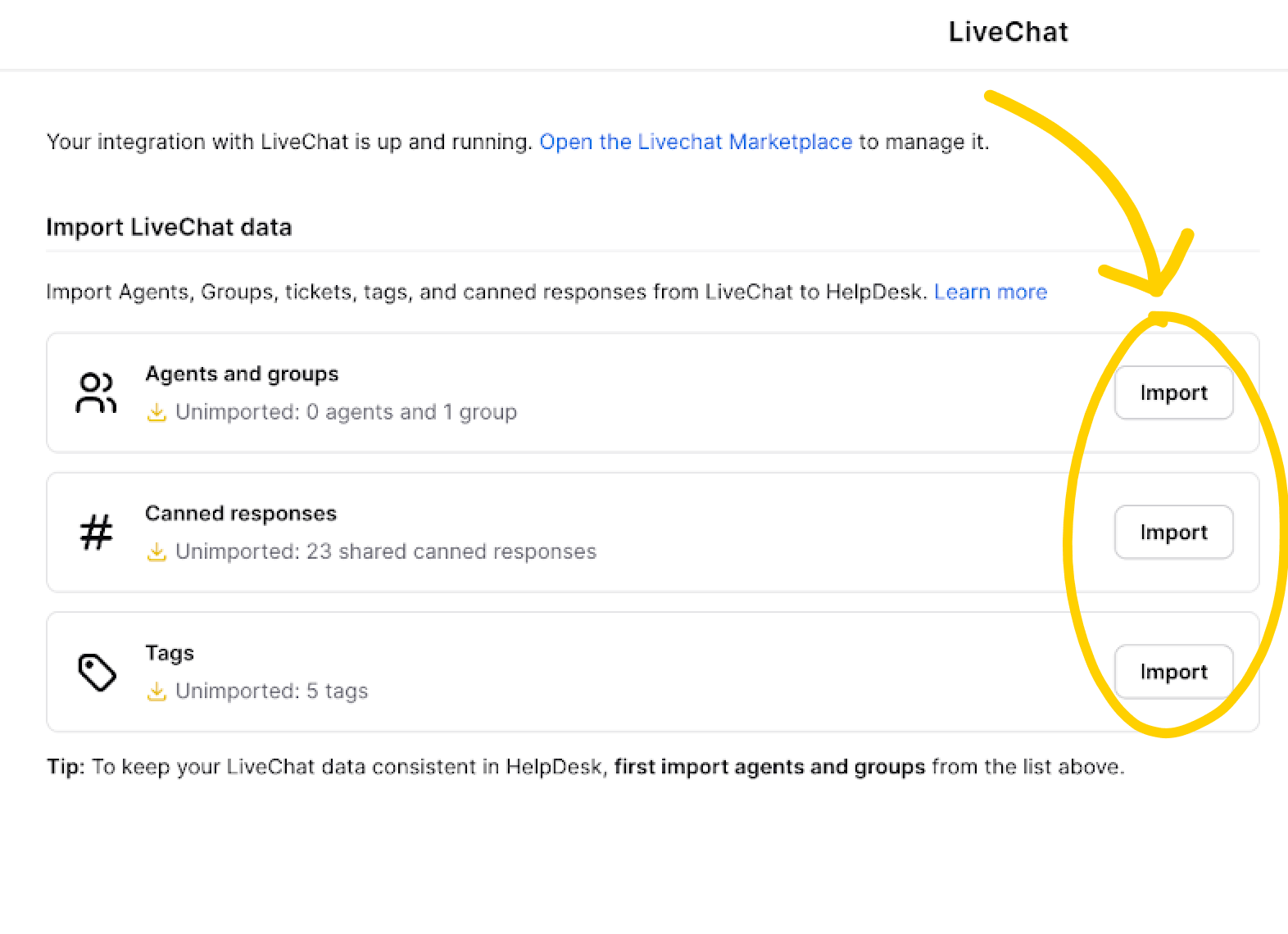1288x934 pixels.
Task: Click the LiveChat page title
Action: (x=1009, y=32)
